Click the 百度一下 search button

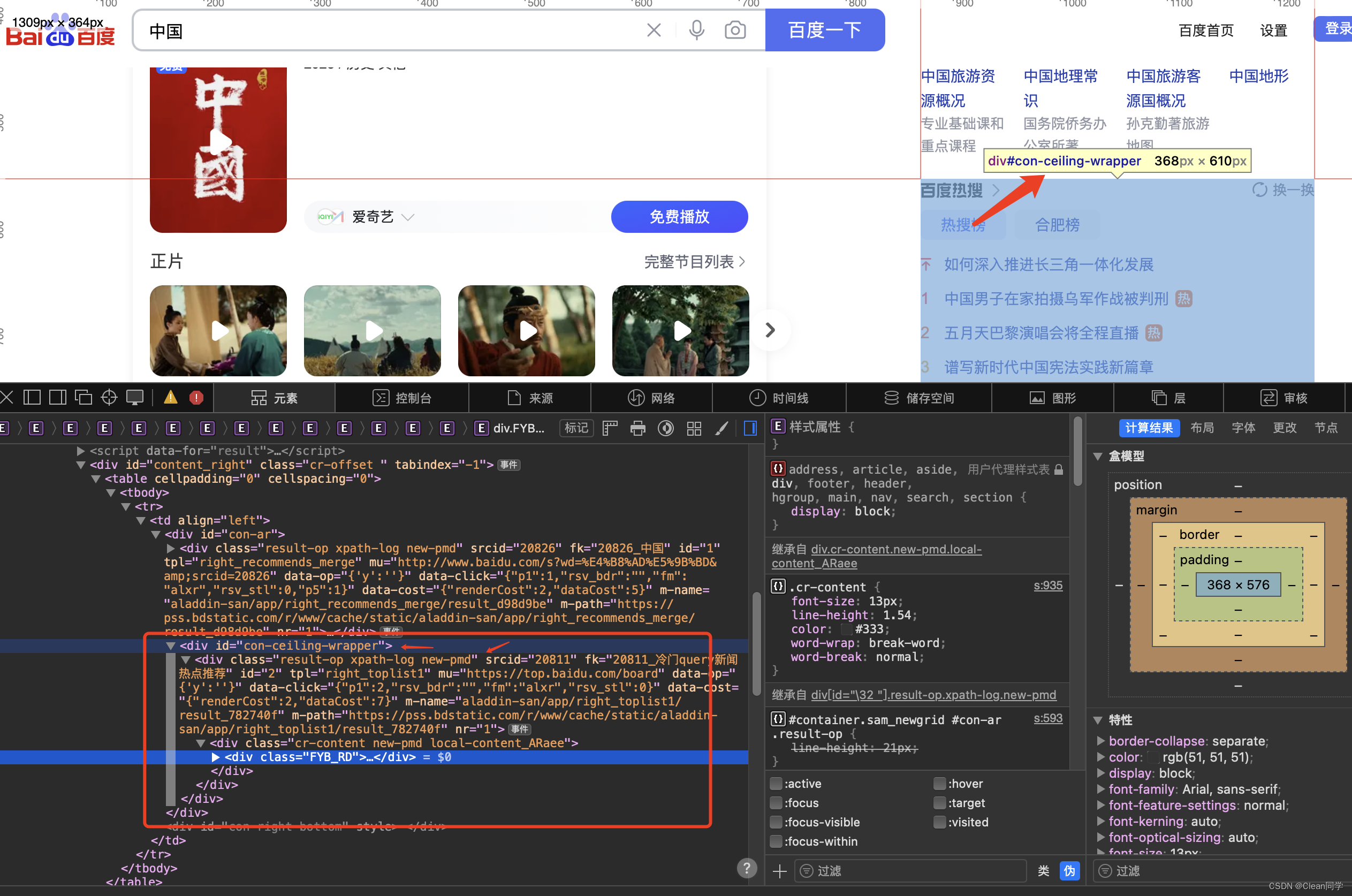point(825,30)
